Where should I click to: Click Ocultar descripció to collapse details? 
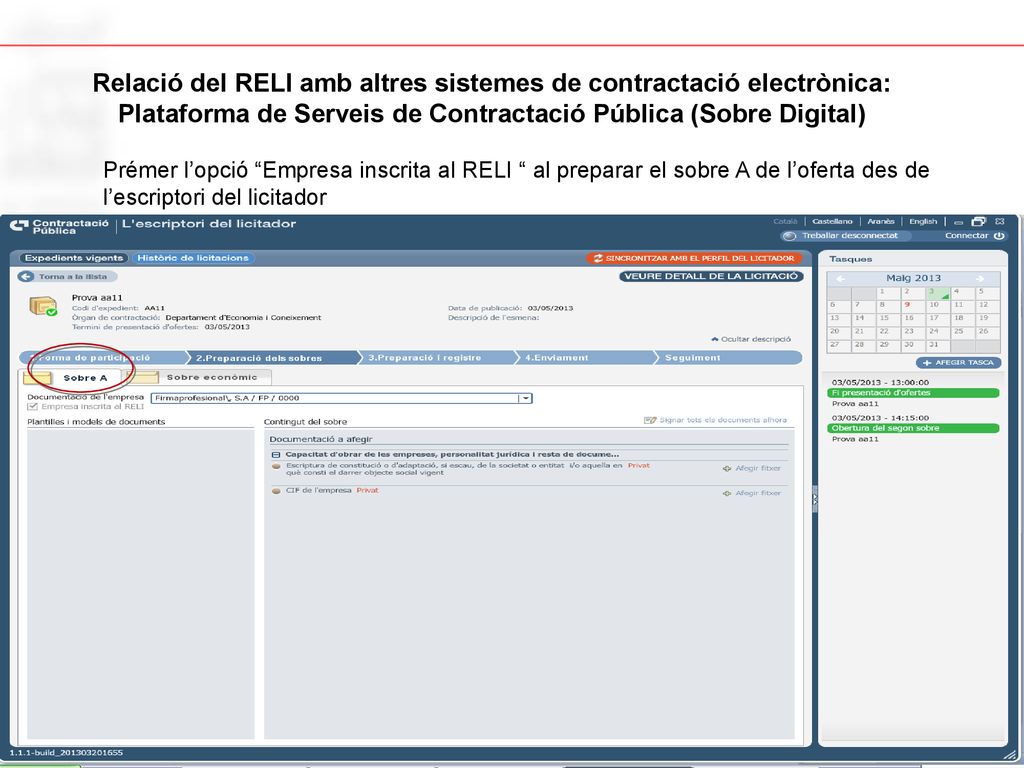coord(751,340)
